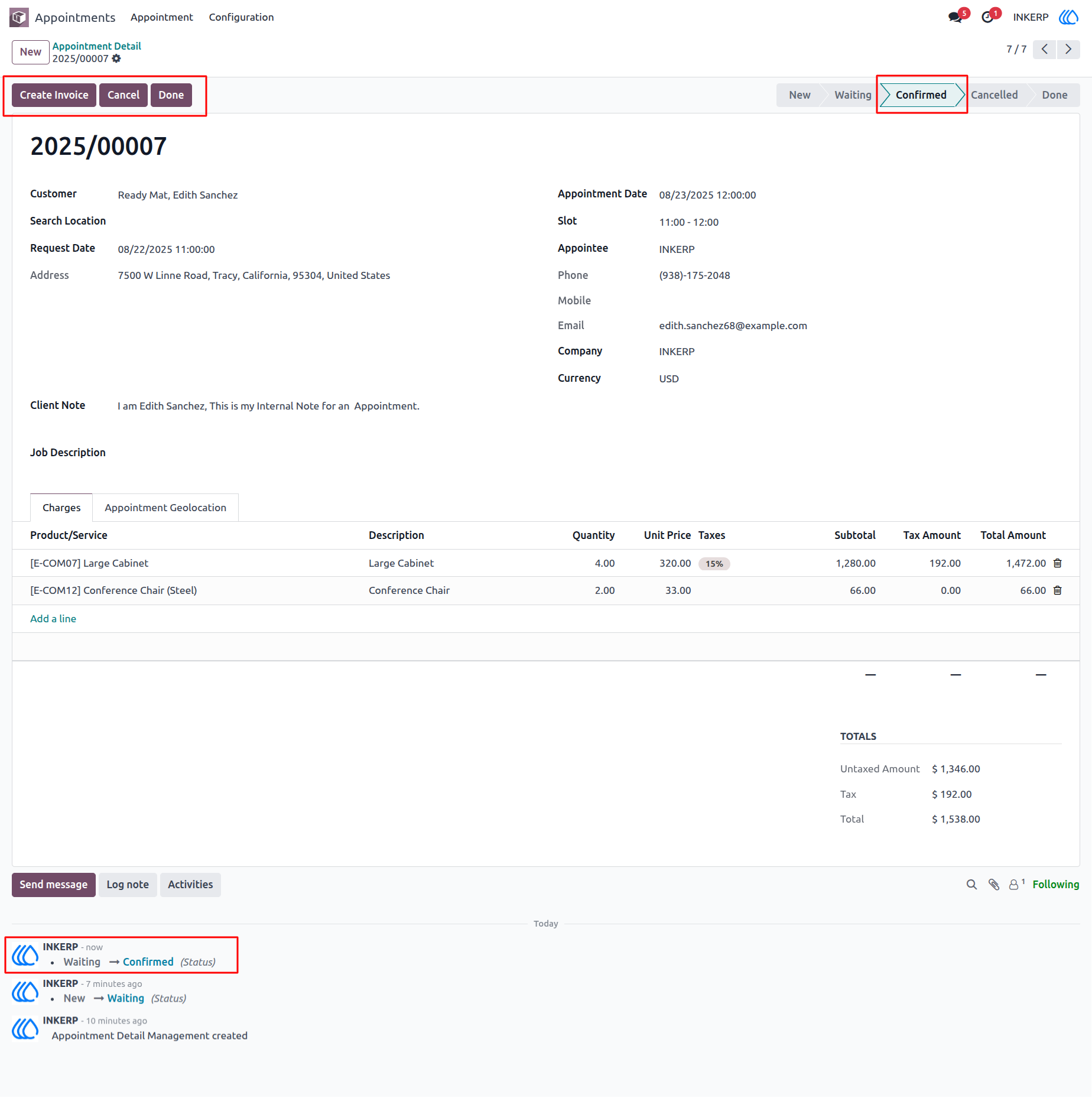Open the Activities button in chatter

(x=190, y=885)
